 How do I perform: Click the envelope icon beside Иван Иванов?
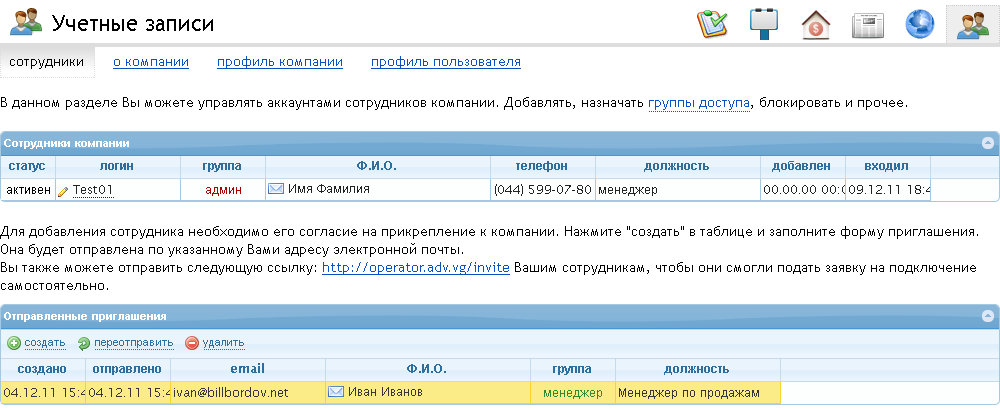coord(335,392)
